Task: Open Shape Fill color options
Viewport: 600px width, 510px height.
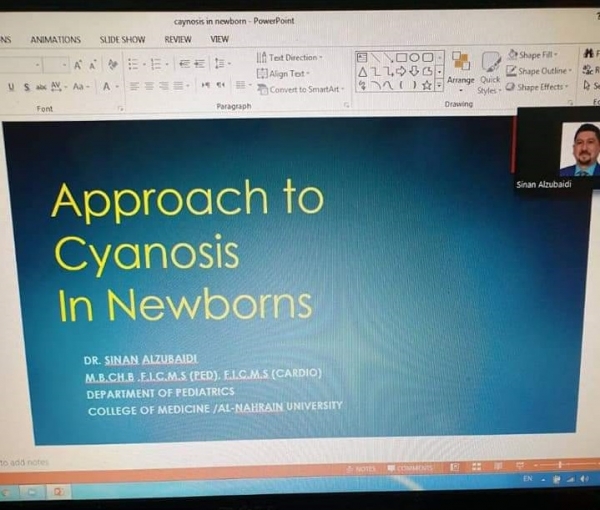Action: click(533, 55)
